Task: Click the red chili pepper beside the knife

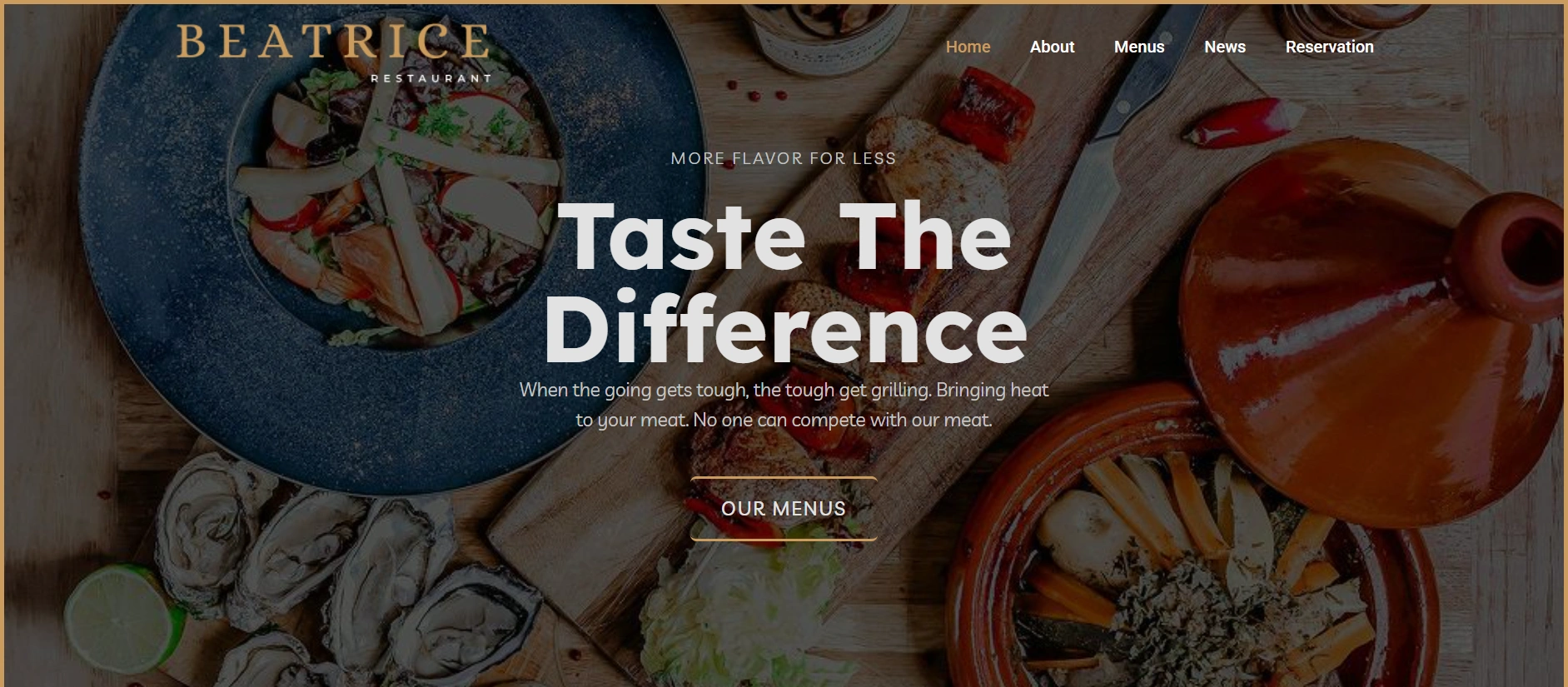Action: [x=1241, y=122]
